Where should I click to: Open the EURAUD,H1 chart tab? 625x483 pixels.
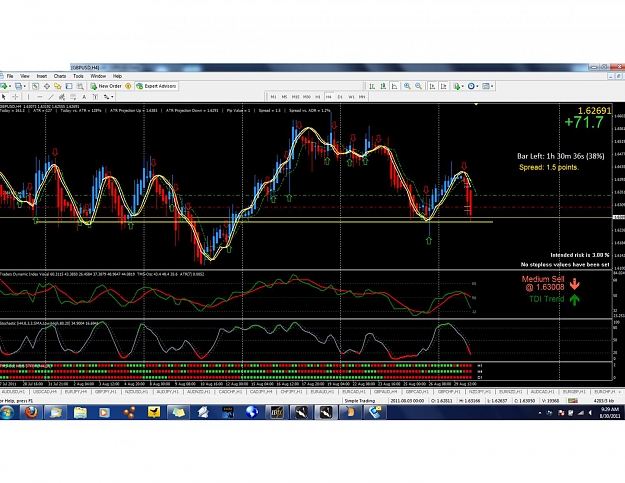(322, 392)
